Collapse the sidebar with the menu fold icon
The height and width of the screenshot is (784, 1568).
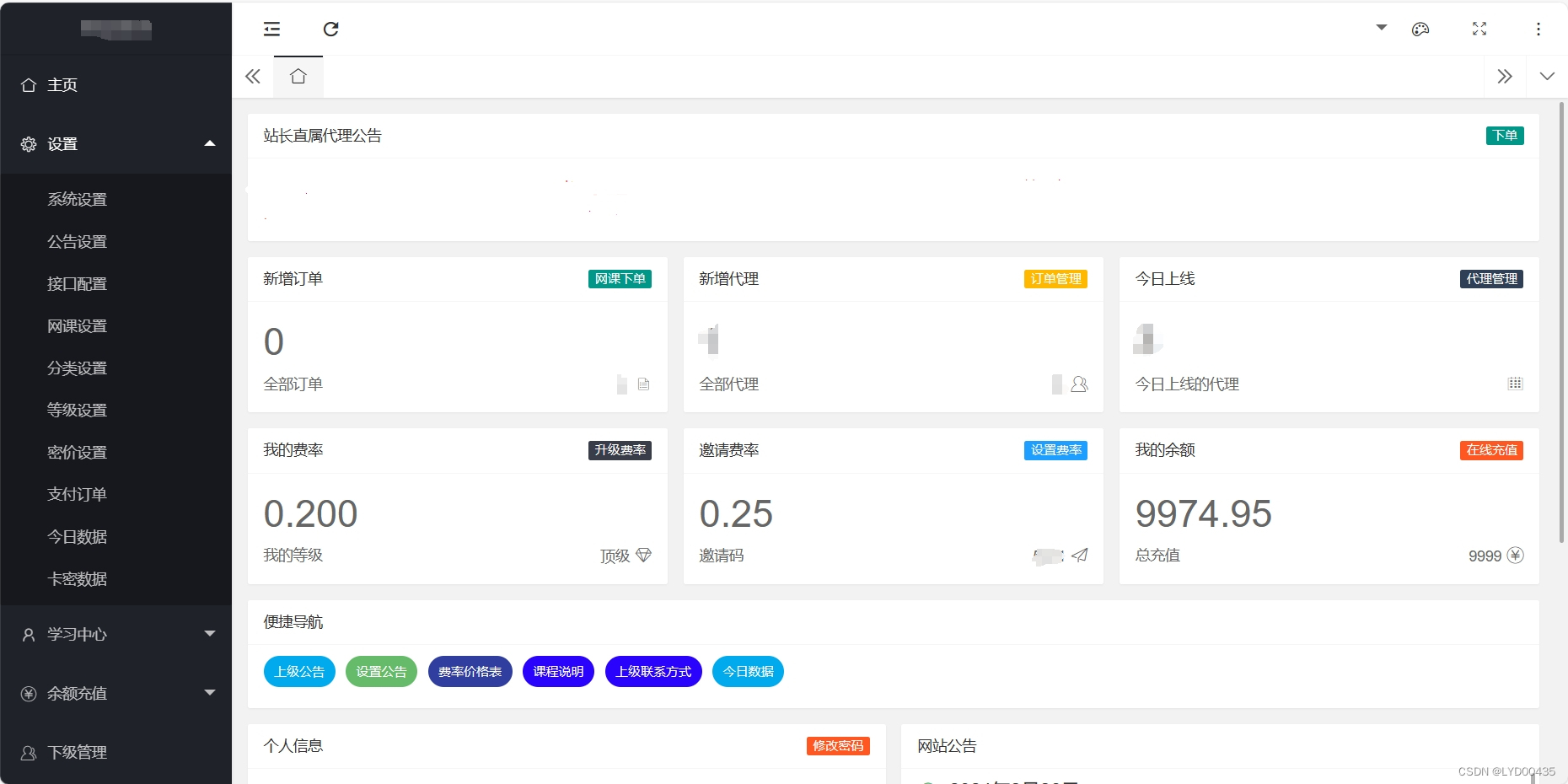tap(271, 30)
